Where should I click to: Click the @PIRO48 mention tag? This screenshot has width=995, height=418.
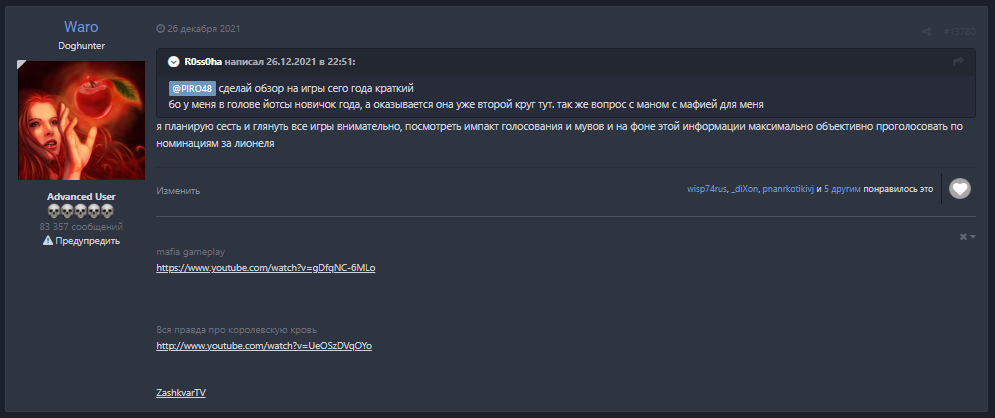[x=193, y=88]
